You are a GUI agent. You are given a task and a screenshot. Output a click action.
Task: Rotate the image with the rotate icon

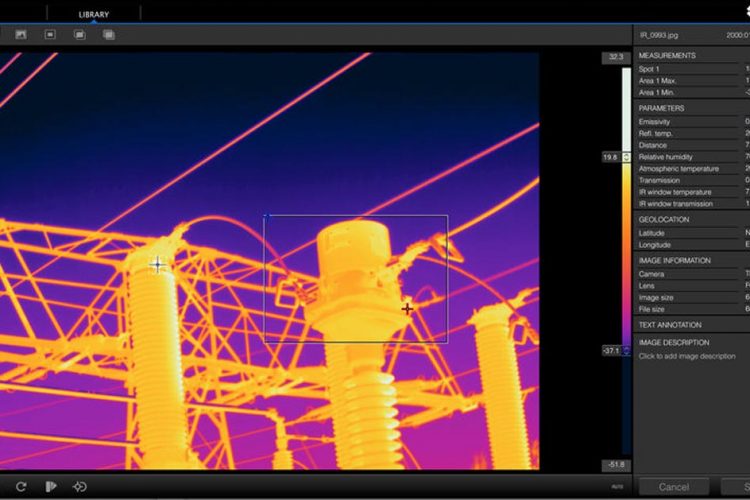pos(21,487)
